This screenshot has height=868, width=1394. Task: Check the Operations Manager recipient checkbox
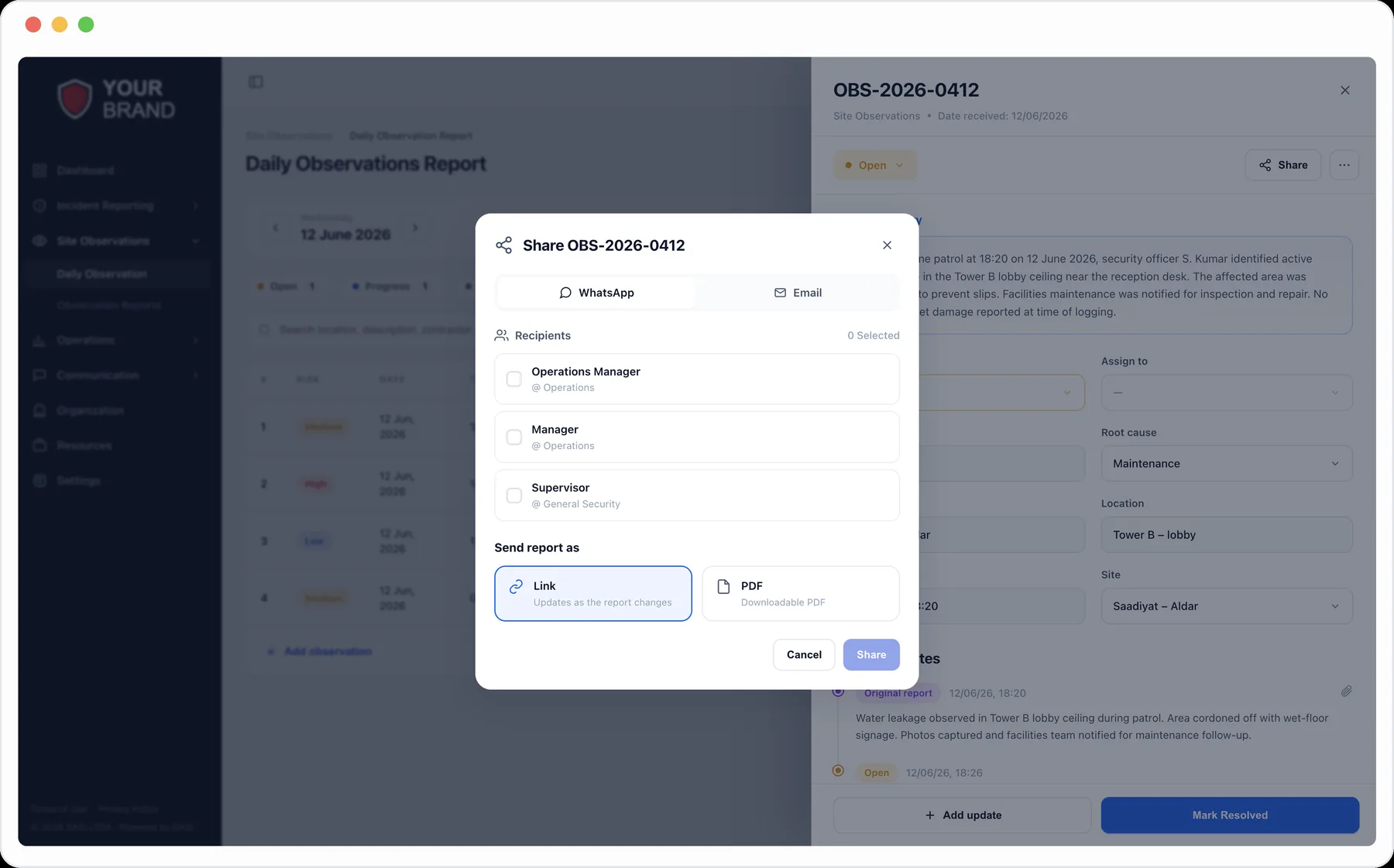pyautogui.click(x=513, y=379)
